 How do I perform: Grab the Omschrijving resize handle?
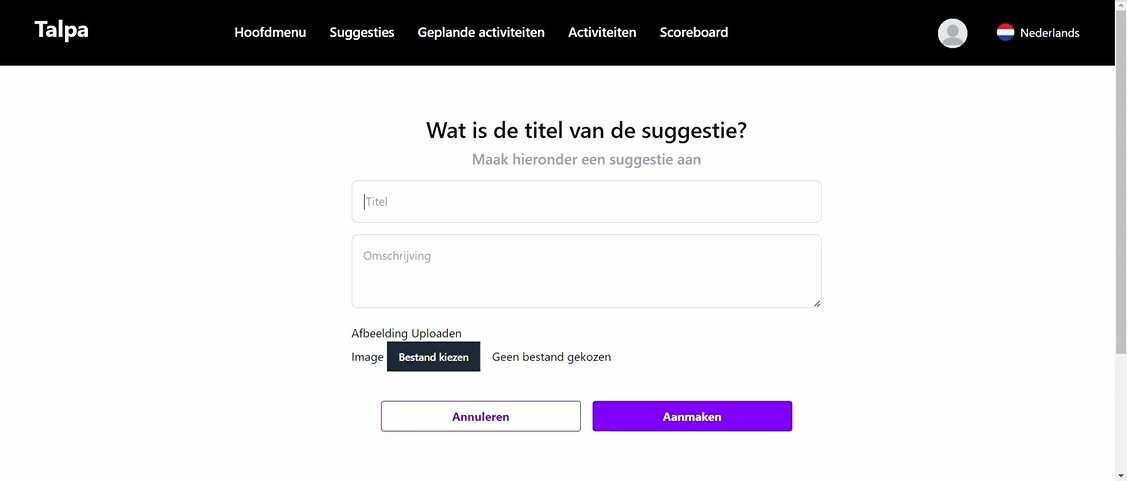click(x=816, y=303)
